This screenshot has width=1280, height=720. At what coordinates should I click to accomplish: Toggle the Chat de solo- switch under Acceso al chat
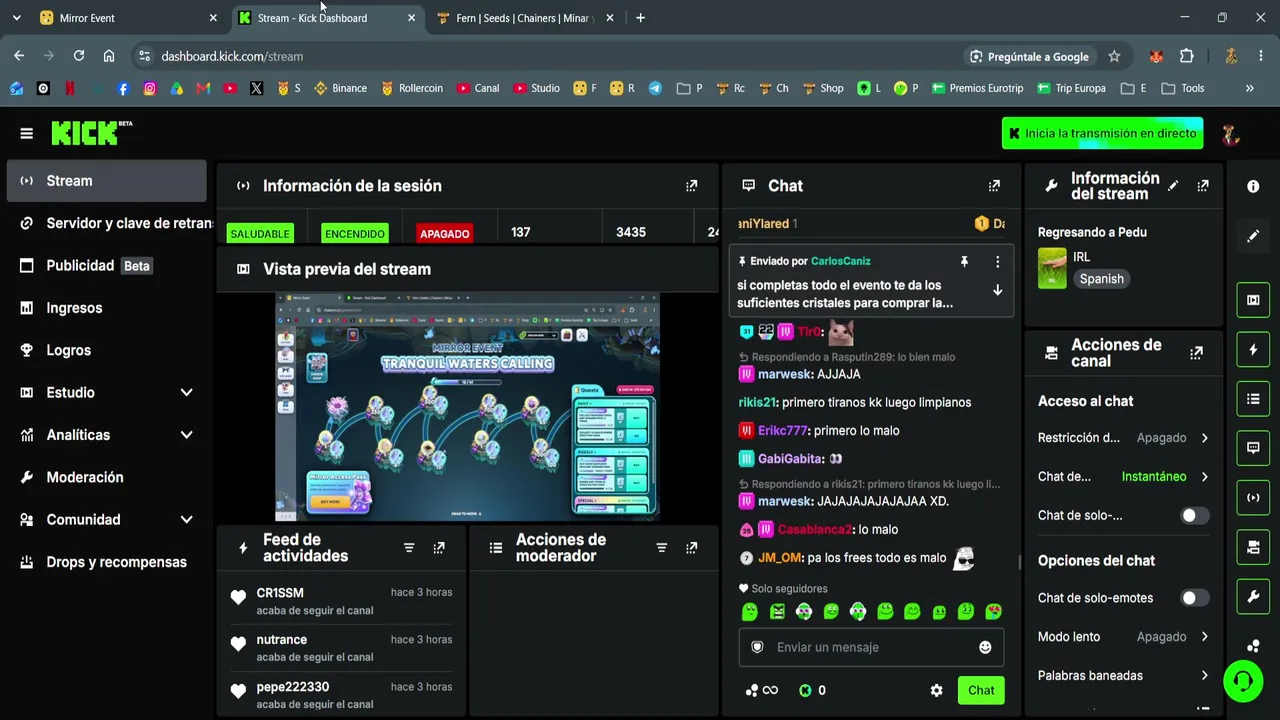click(x=1195, y=516)
